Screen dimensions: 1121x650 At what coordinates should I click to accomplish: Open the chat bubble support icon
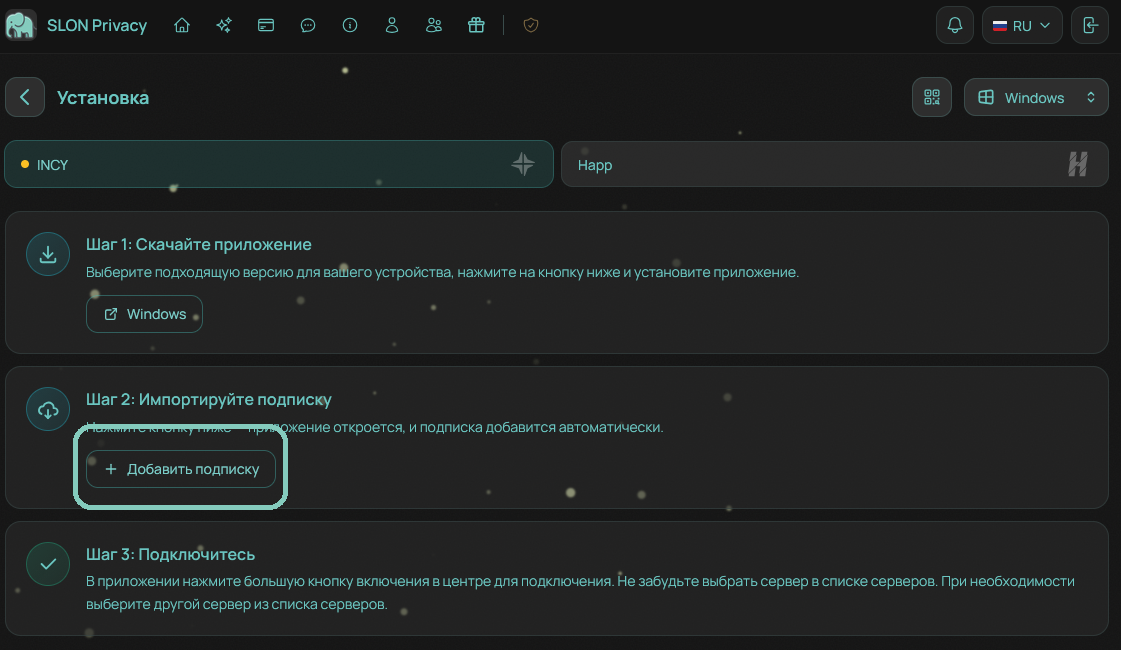tap(308, 25)
